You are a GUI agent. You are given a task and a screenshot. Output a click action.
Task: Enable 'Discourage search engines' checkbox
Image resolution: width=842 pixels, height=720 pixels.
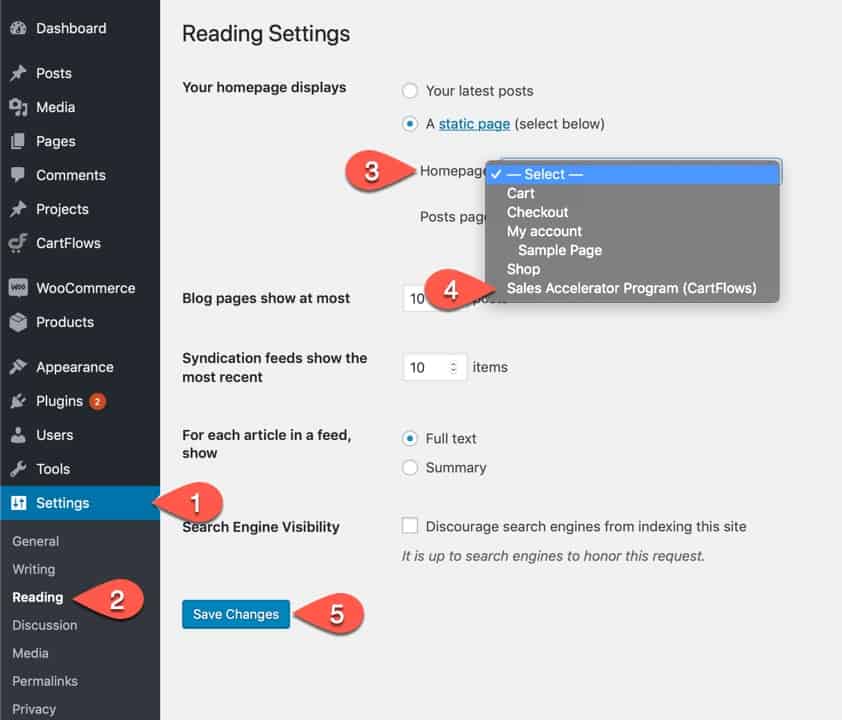410,526
